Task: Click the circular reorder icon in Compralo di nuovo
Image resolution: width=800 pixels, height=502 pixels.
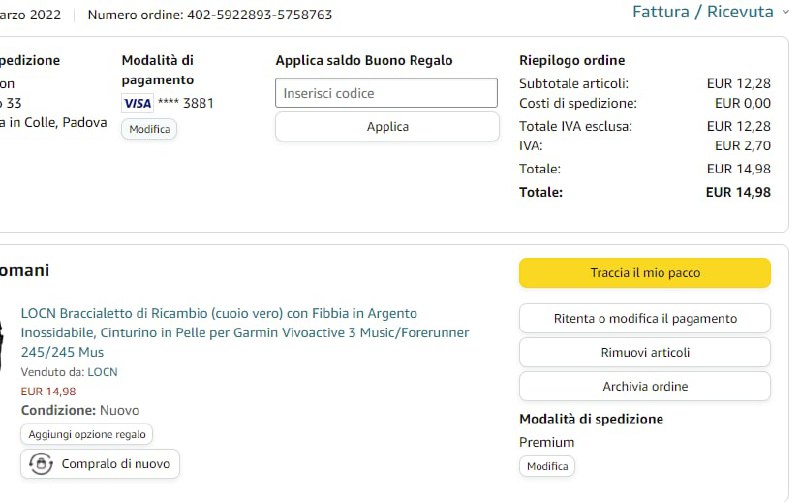Action: [41, 464]
